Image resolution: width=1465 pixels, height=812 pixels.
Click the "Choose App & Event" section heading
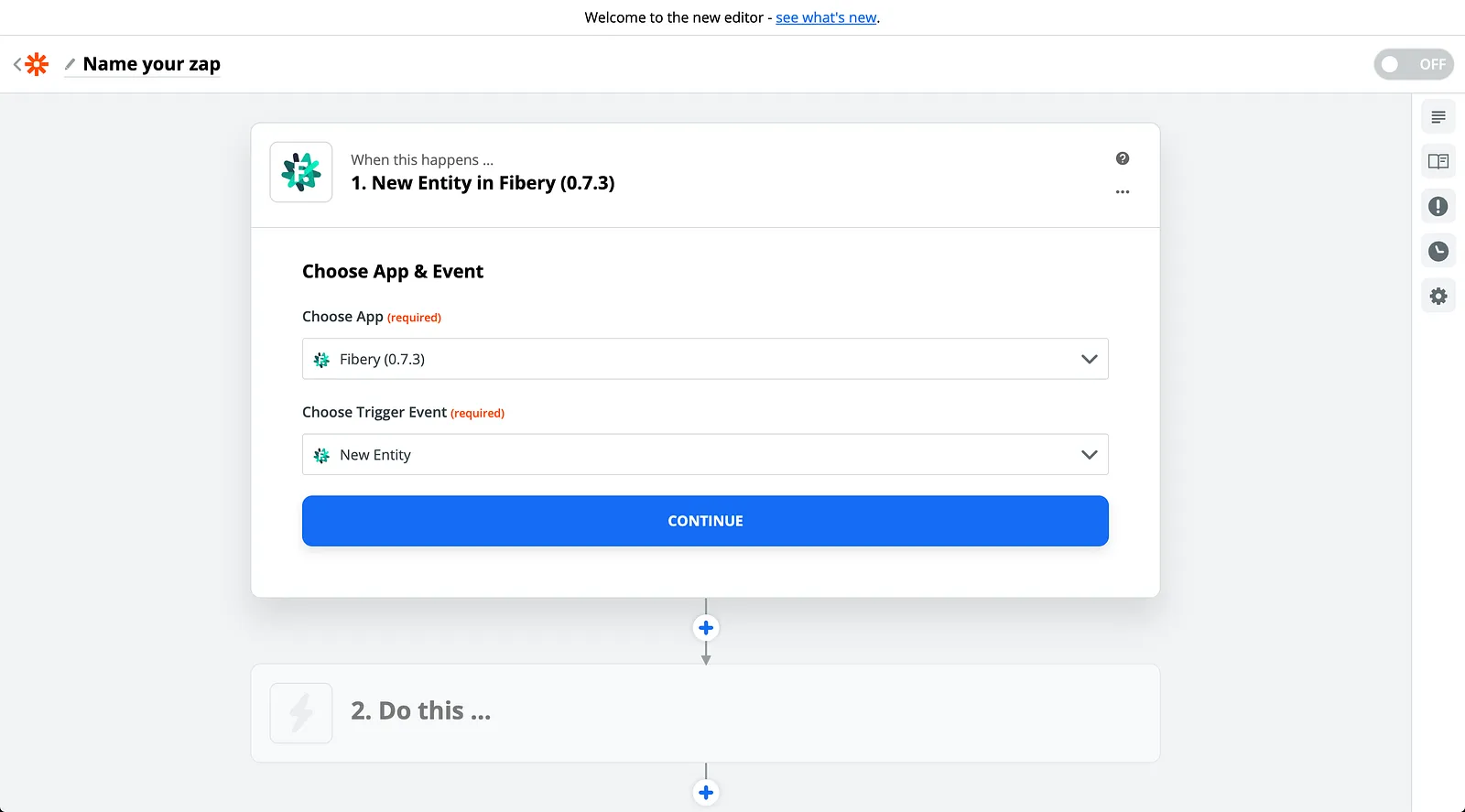393,272
